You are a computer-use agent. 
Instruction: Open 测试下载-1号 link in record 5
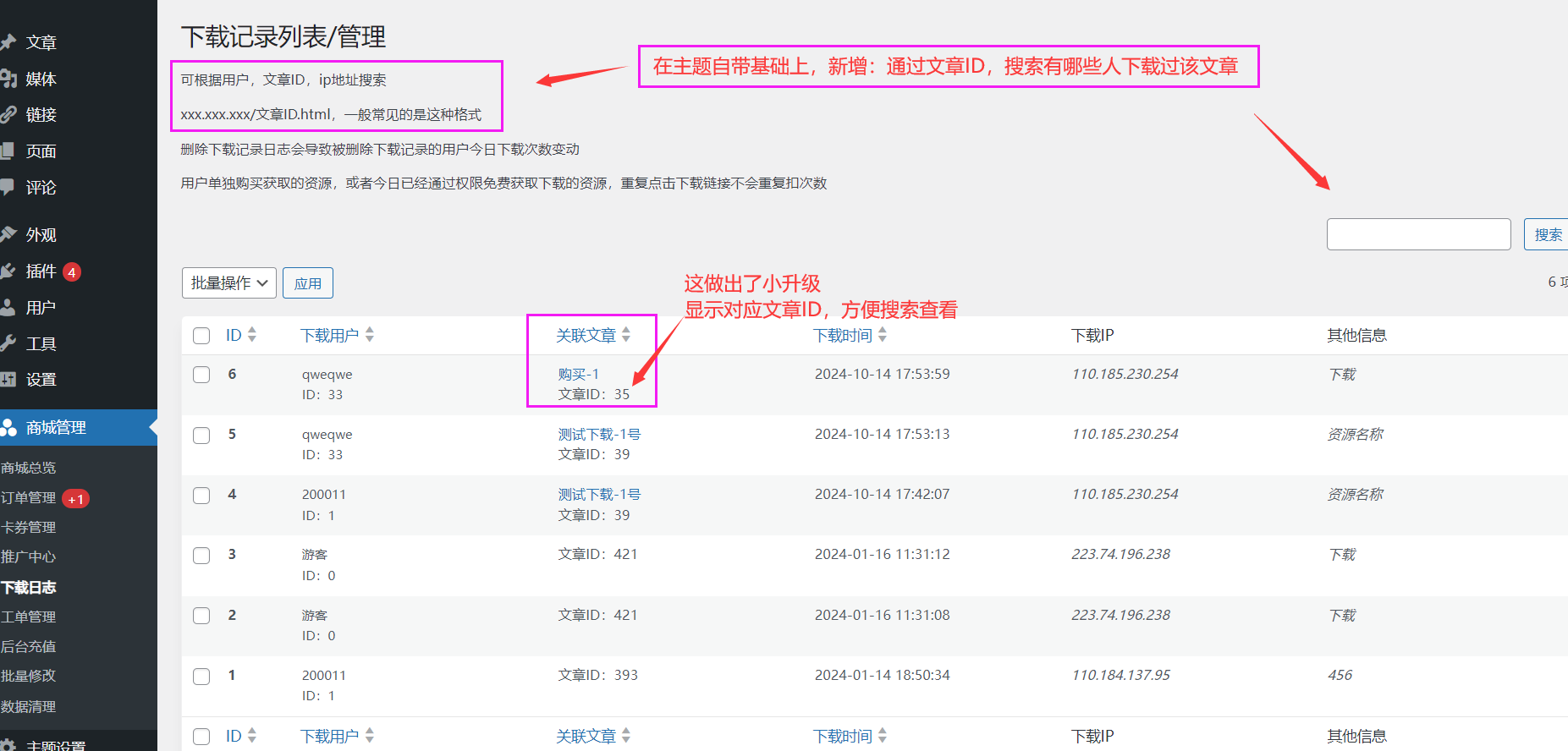(599, 434)
